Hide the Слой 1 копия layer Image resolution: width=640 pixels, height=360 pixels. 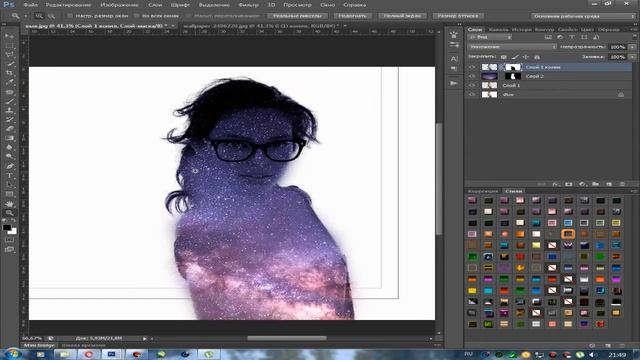473,67
